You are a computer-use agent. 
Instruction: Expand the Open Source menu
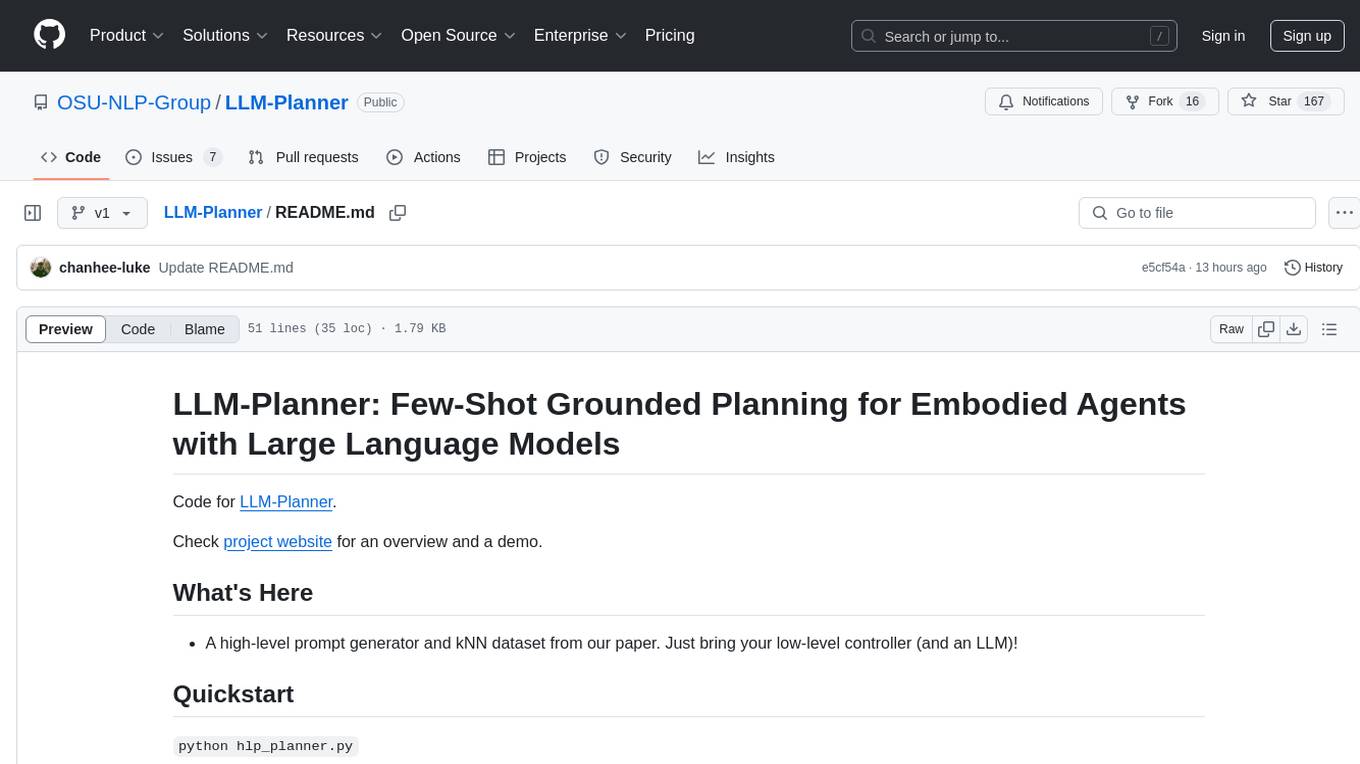point(458,35)
